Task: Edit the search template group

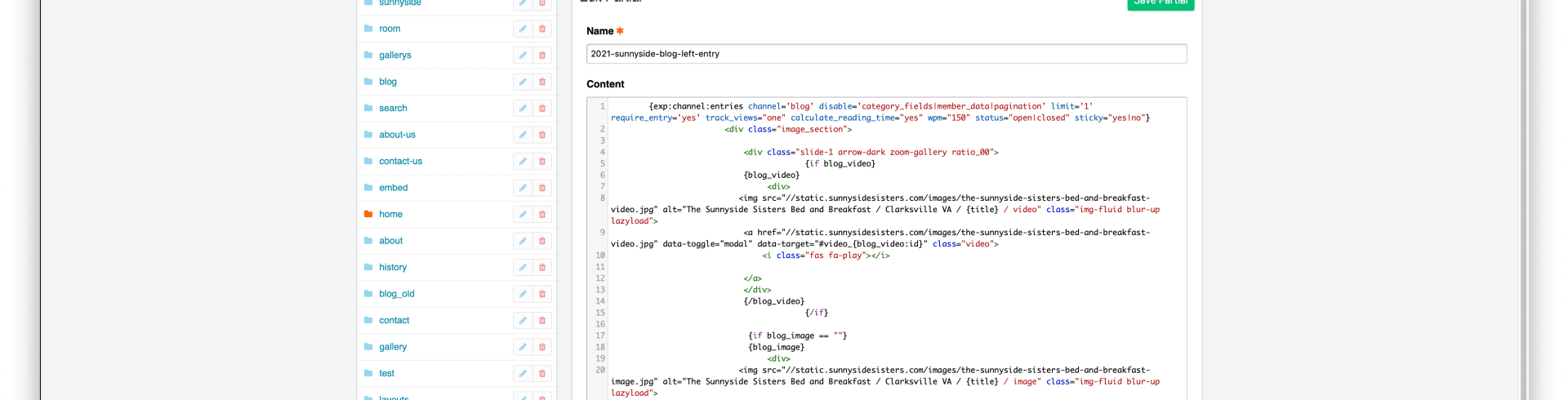Action: pos(523,109)
